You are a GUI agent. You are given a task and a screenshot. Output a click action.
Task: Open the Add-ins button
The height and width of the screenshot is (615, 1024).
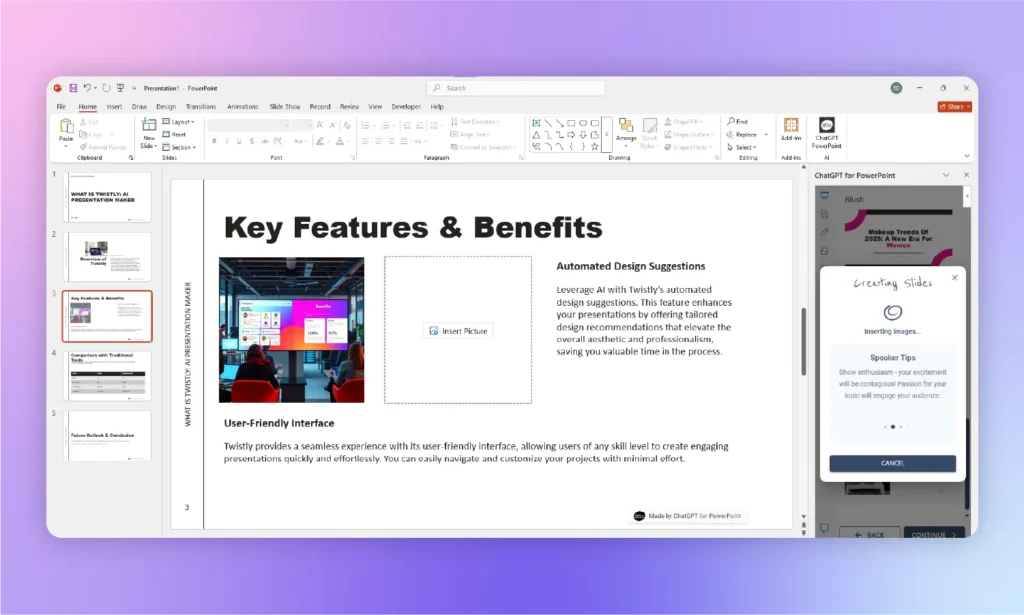[x=791, y=129]
